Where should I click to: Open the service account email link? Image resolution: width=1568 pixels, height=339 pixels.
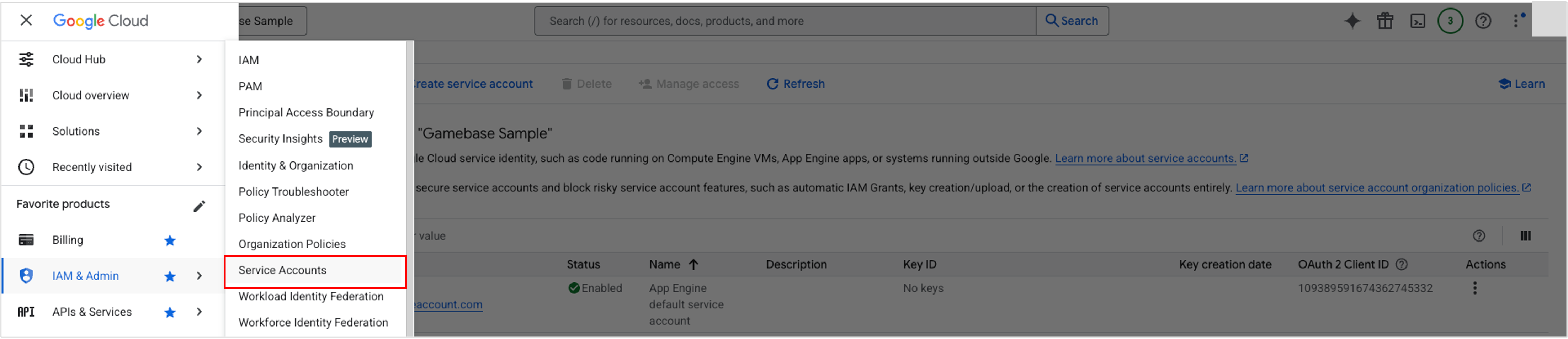448,305
